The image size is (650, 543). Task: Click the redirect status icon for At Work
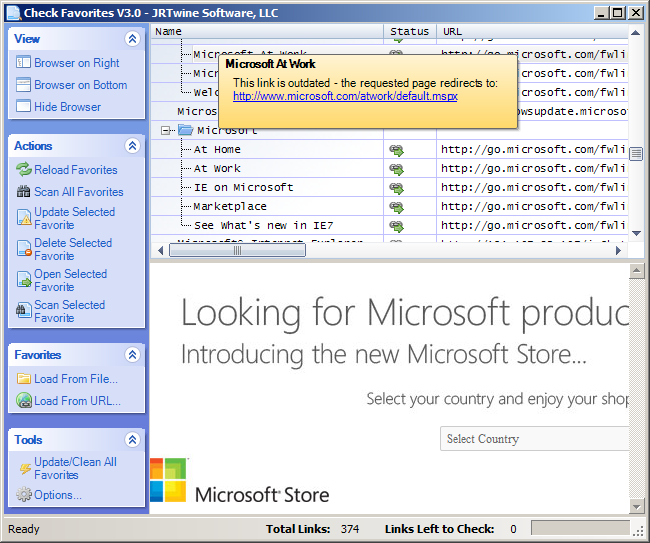[396, 169]
